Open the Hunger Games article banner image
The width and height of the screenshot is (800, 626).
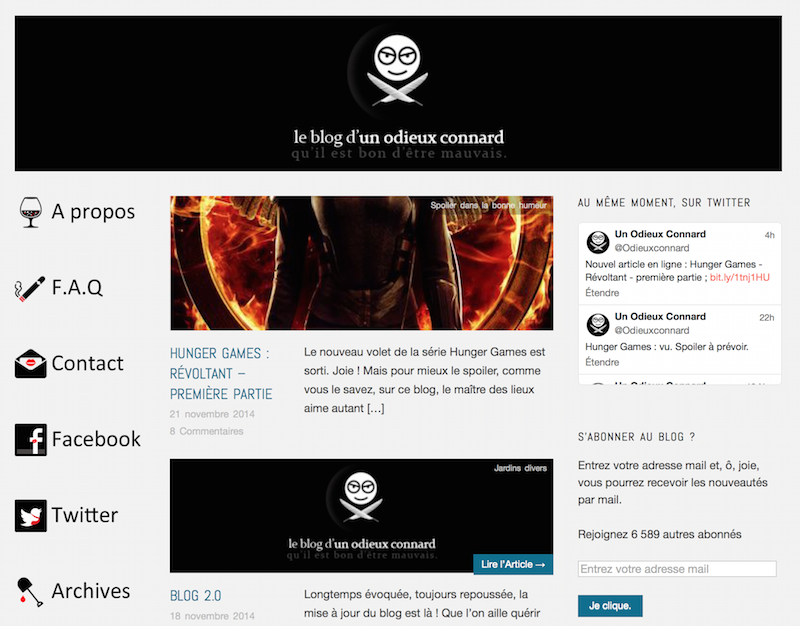tap(361, 263)
